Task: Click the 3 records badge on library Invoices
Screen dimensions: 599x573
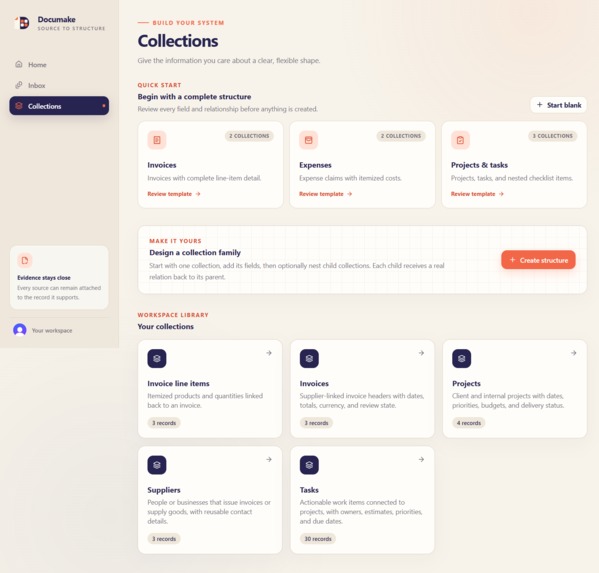Action: pos(316,423)
